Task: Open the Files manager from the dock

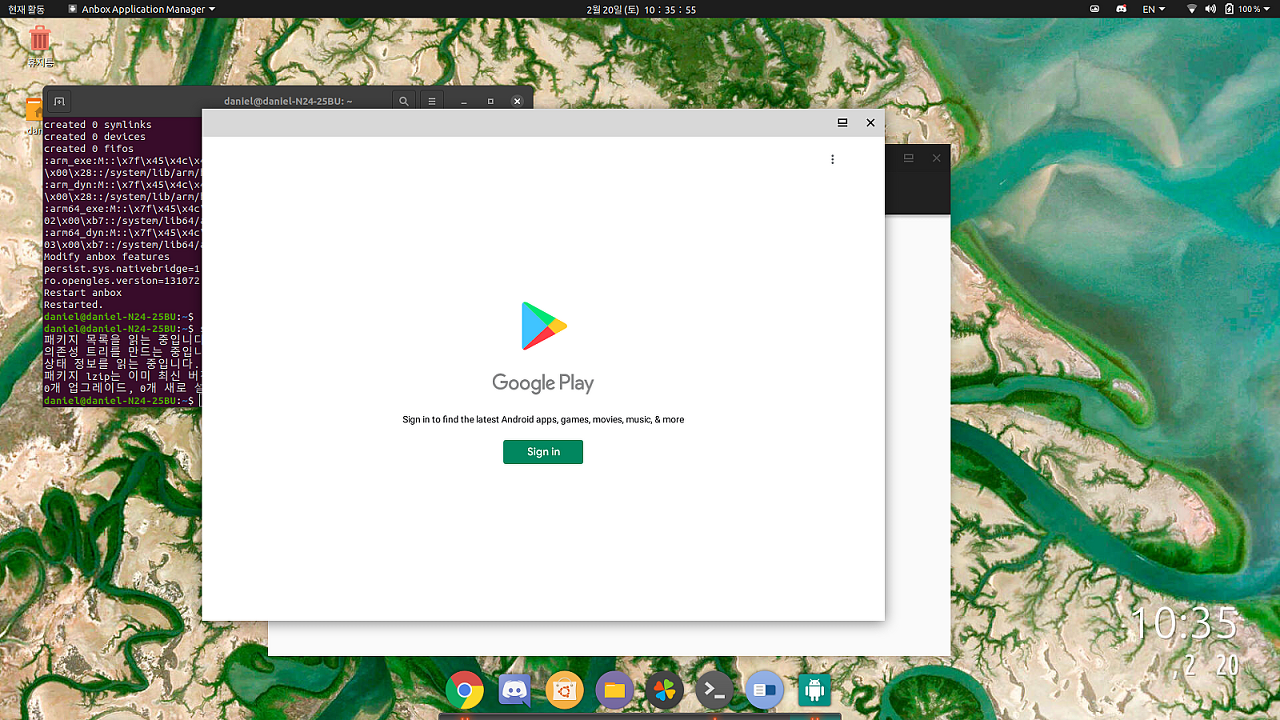Action: pyautogui.click(x=614, y=690)
